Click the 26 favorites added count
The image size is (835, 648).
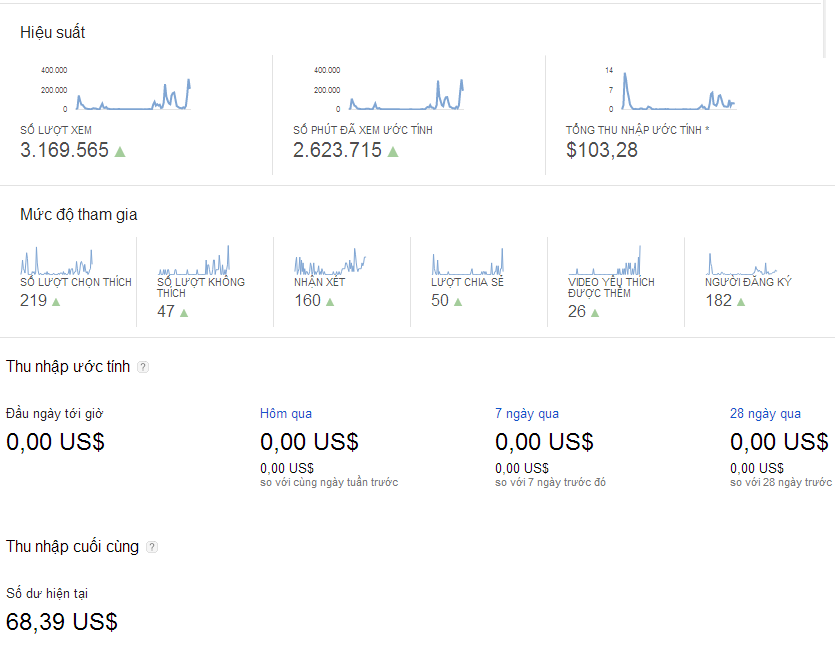coord(577,311)
